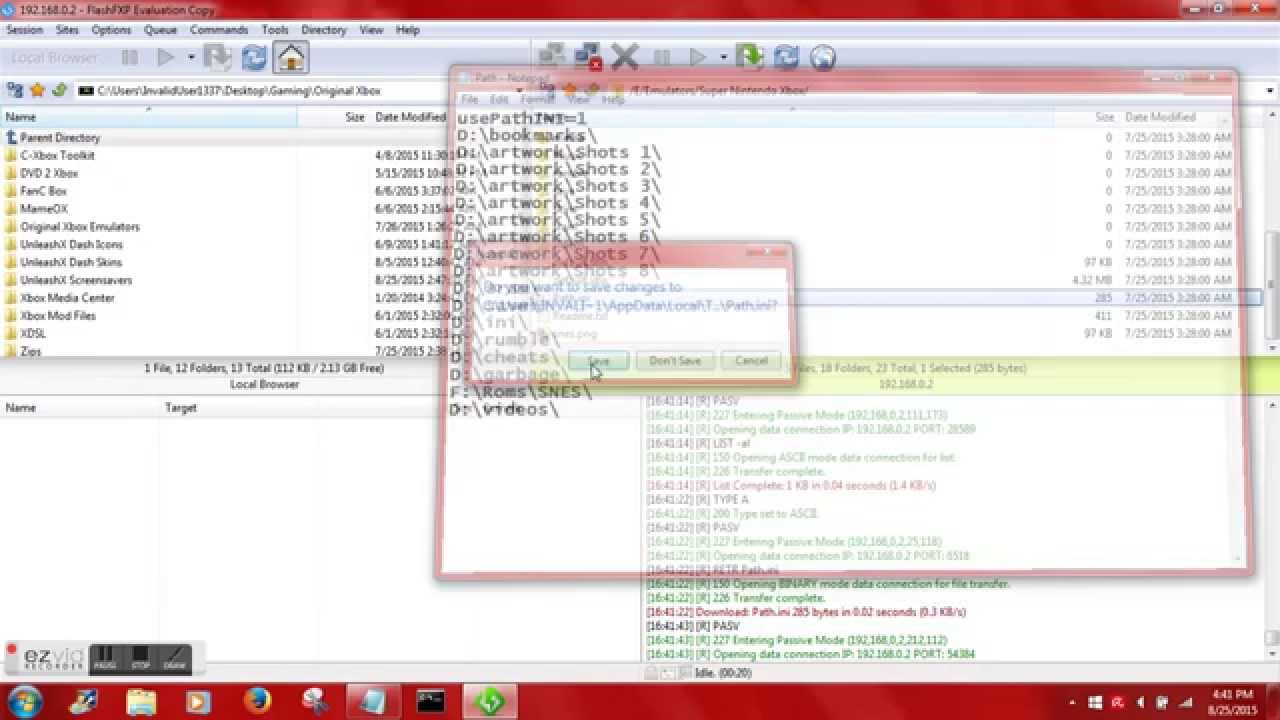Select the UnleashX Dash Icons folder

click(71, 245)
